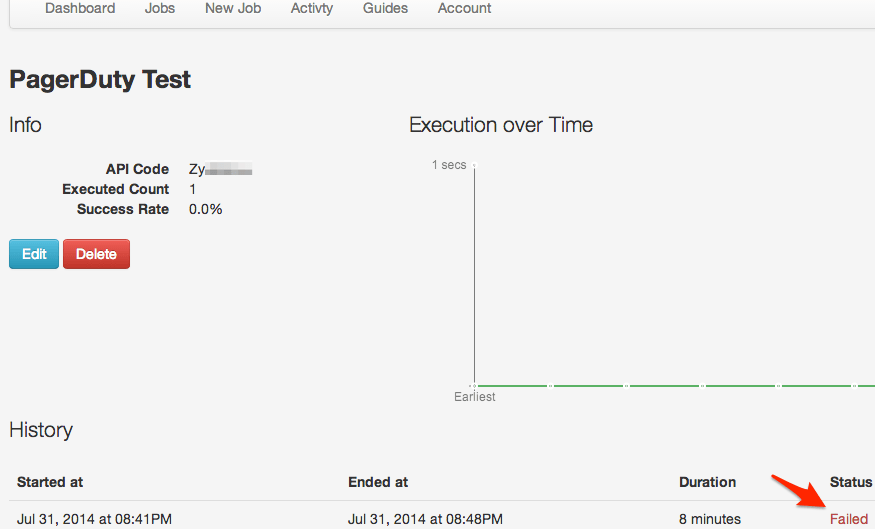Click the Duration column header
Viewport: 875px width, 529px height.
click(707, 482)
